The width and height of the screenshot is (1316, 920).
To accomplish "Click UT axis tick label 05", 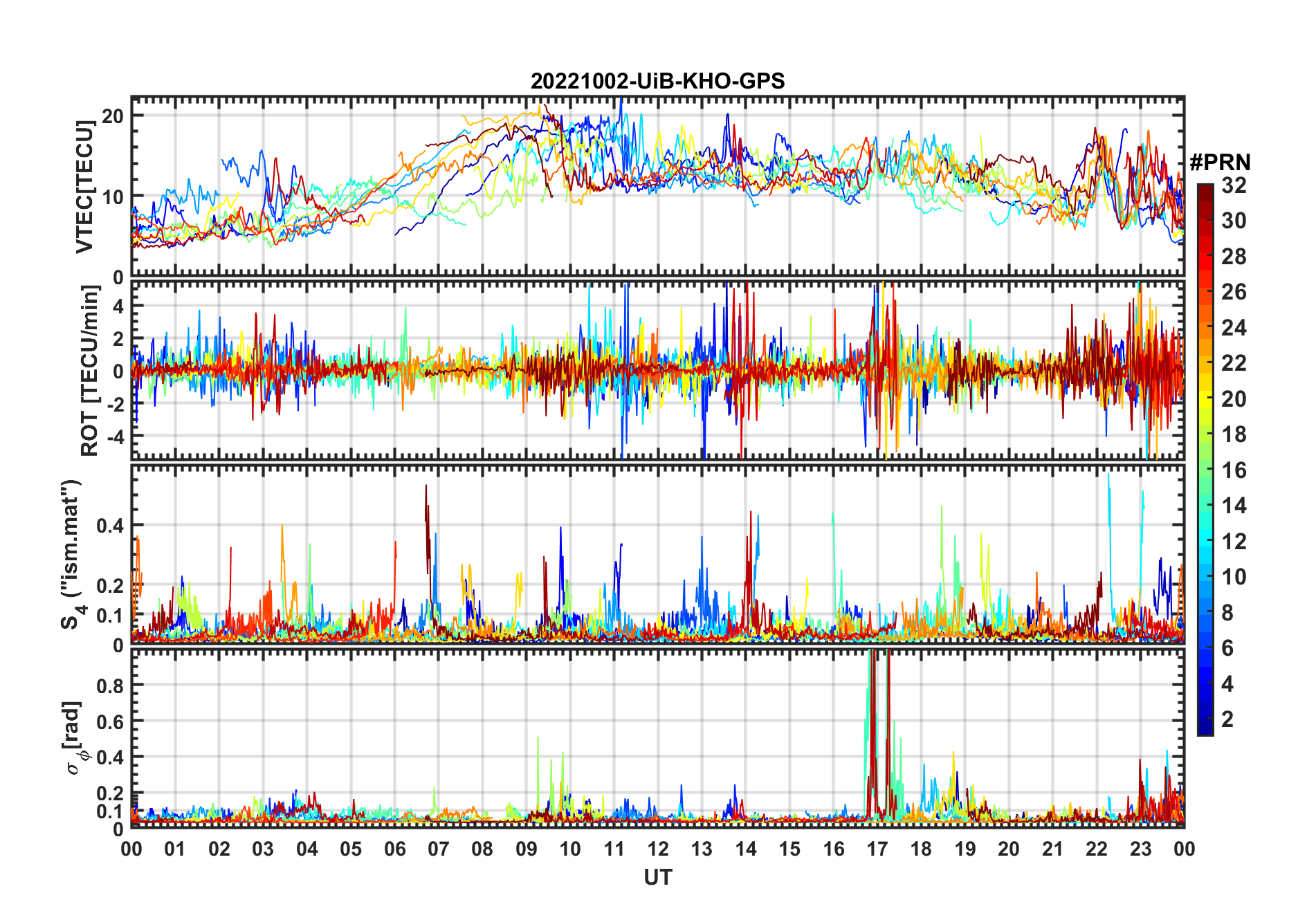I will tap(351, 849).
